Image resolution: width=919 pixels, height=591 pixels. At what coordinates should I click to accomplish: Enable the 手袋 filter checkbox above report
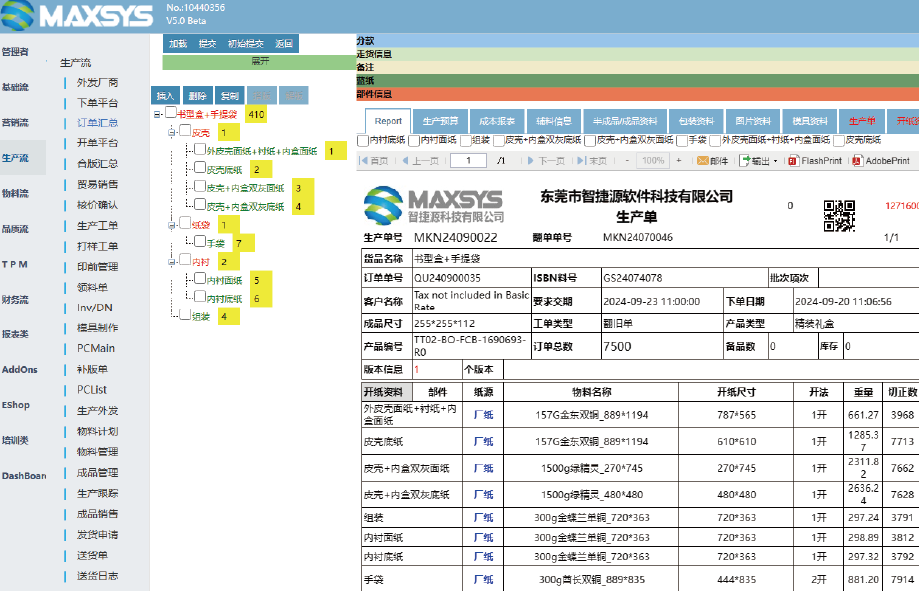pos(682,140)
